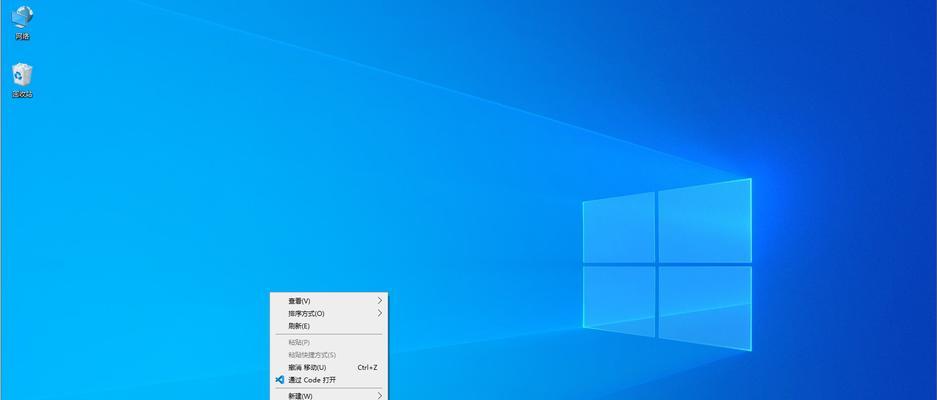The height and width of the screenshot is (400, 937).
Task: Expand the 新建(W) submenu
Action: coord(328,396)
